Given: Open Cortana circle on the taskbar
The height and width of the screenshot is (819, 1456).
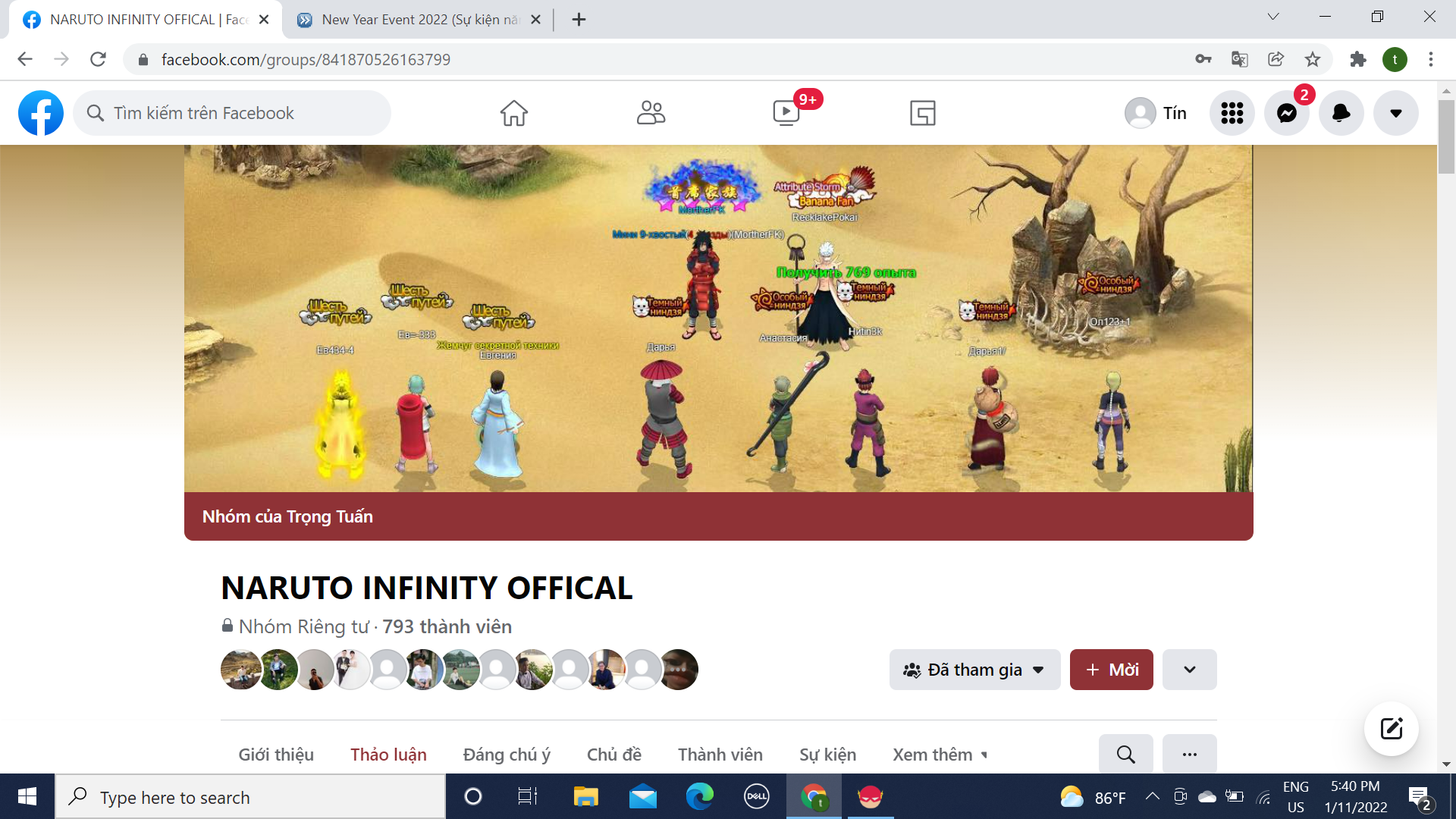Looking at the screenshot, I should point(473,797).
